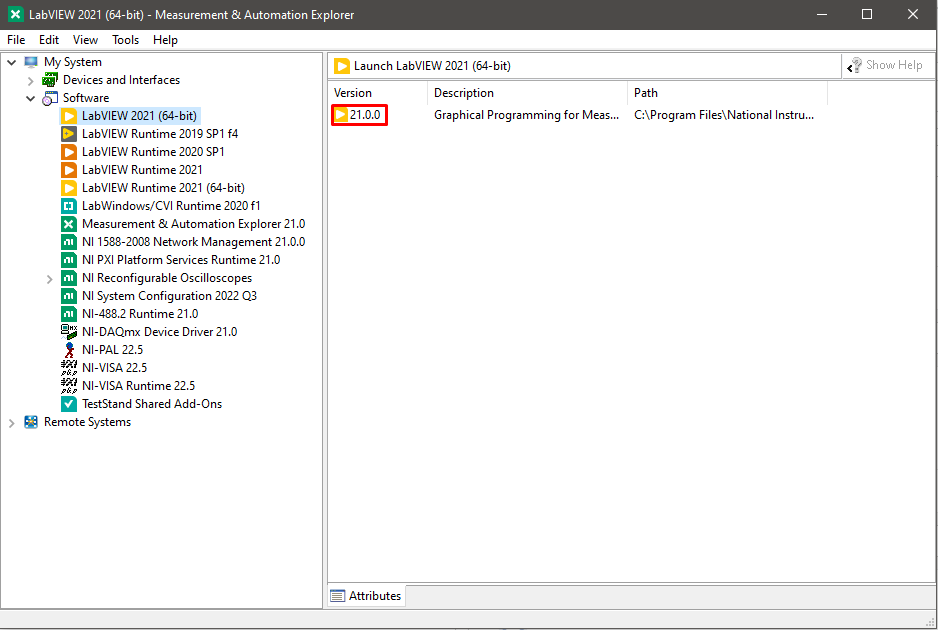Sort by the Path column header
This screenshot has height=630, width=938.
[x=727, y=93]
